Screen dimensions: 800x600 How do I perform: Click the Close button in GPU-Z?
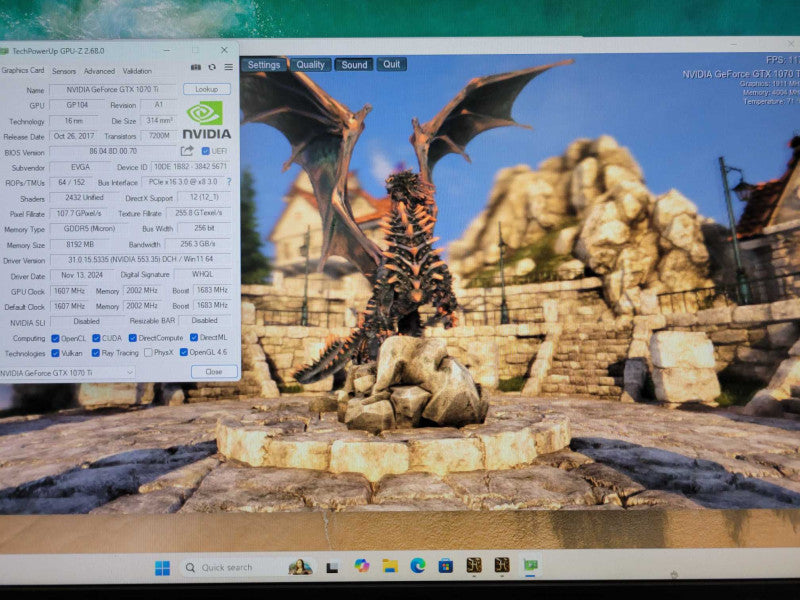(x=214, y=371)
